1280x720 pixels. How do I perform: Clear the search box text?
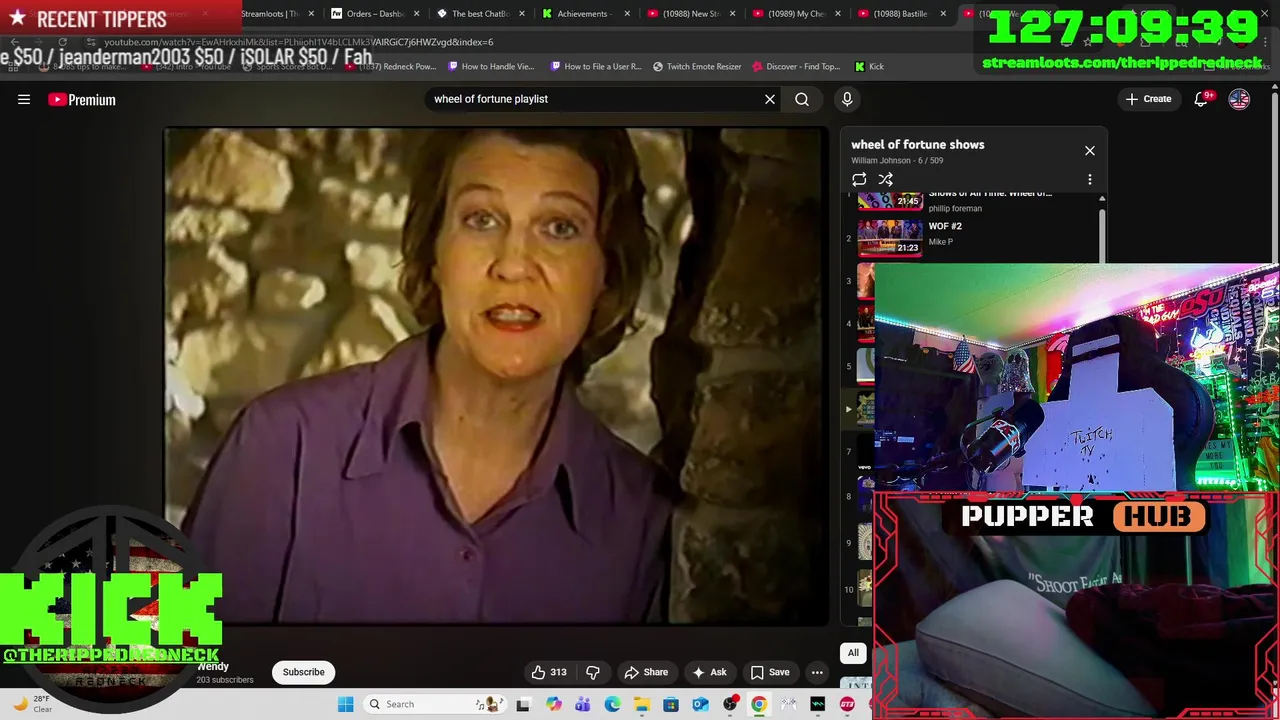[x=770, y=99]
